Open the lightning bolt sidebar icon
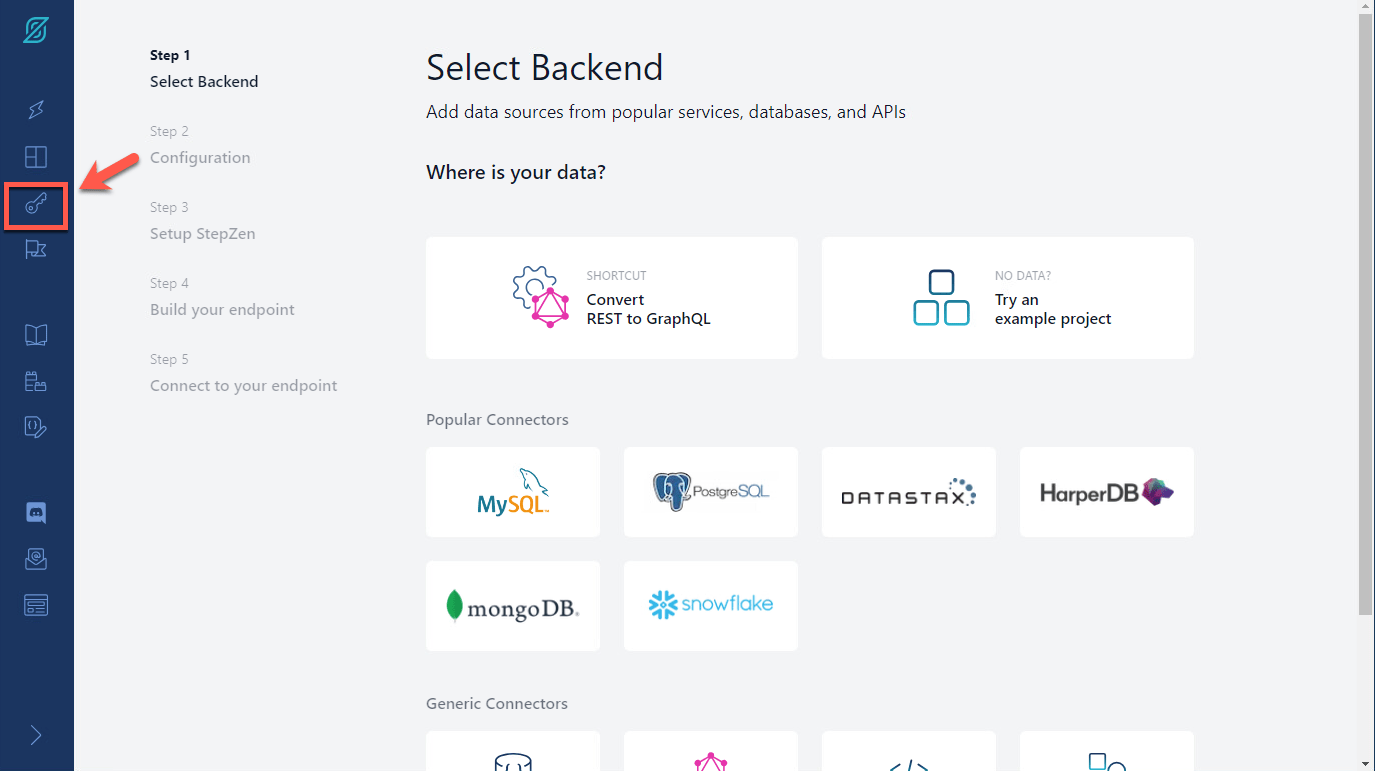1375x771 pixels. 36,110
